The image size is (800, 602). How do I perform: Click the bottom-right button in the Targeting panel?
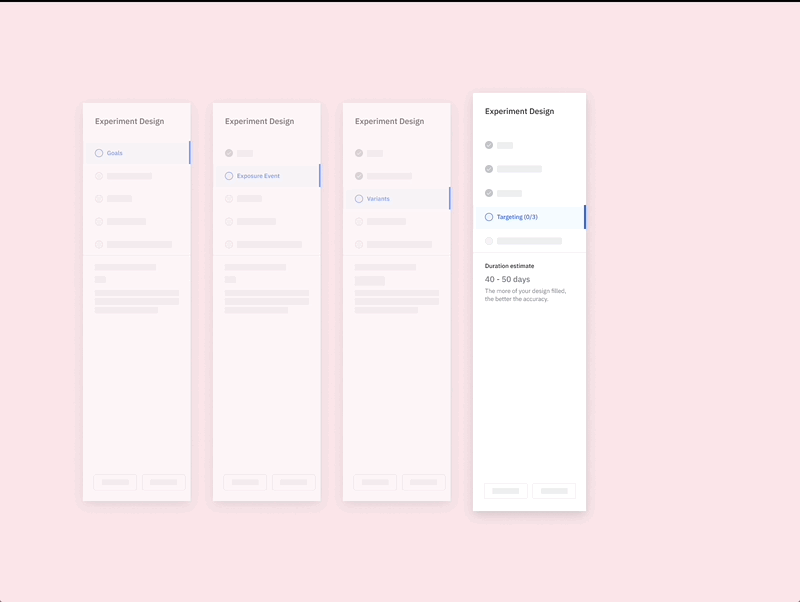pyautogui.click(x=554, y=491)
